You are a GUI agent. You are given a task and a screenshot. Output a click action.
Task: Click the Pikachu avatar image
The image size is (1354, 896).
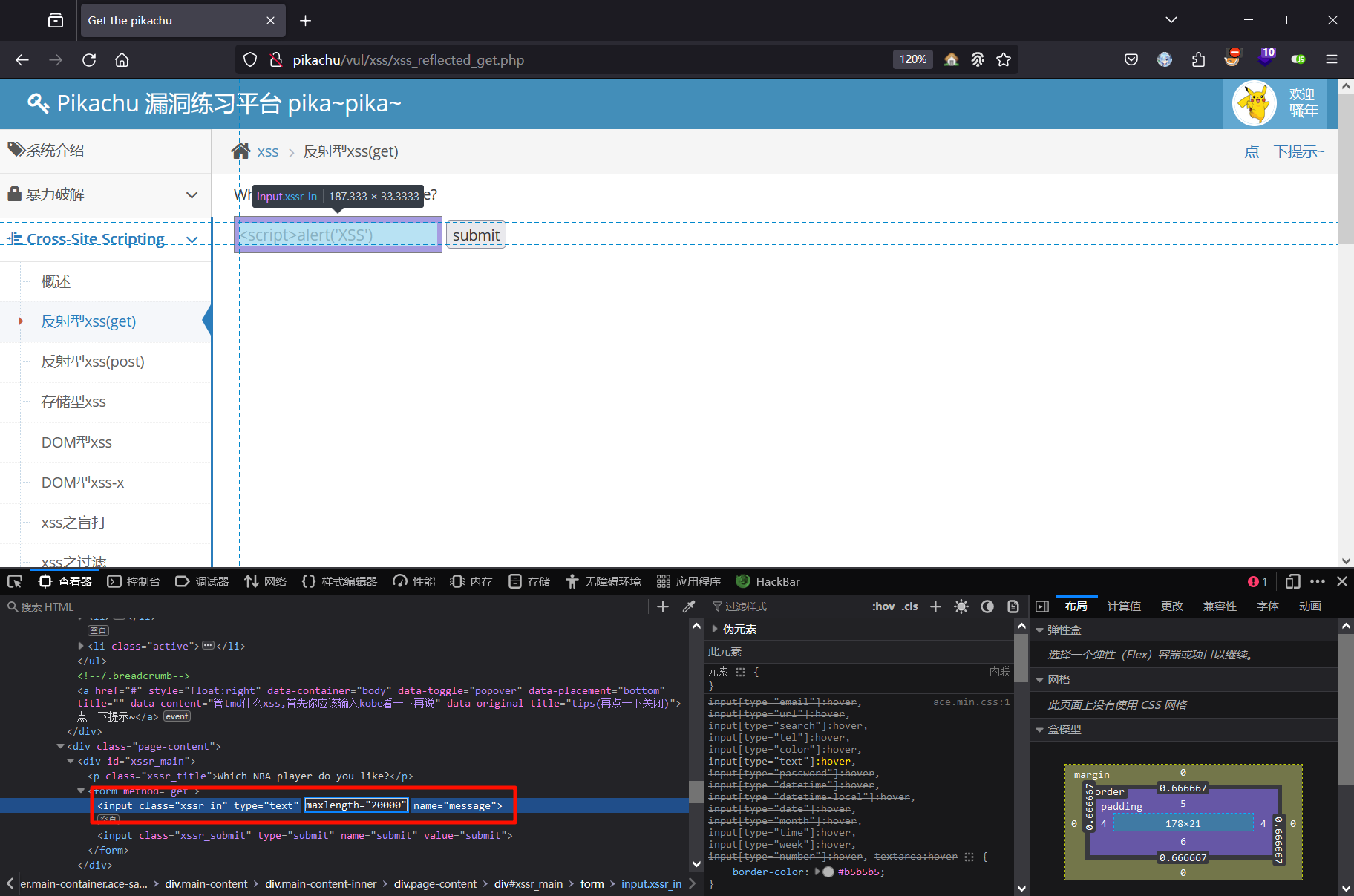tap(1255, 103)
